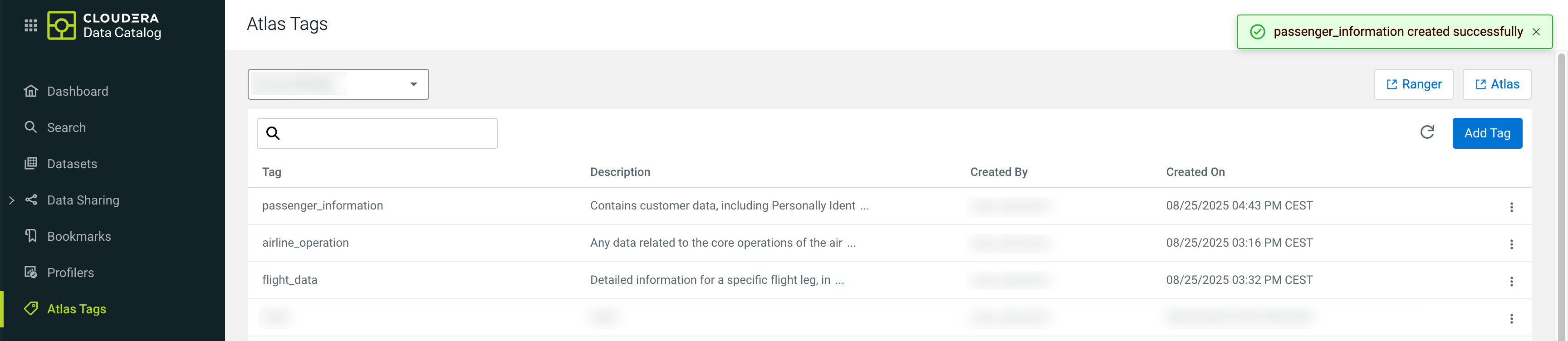Expand passenger_information description ellipsis
The image size is (1568, 341).
click(864, 206)
